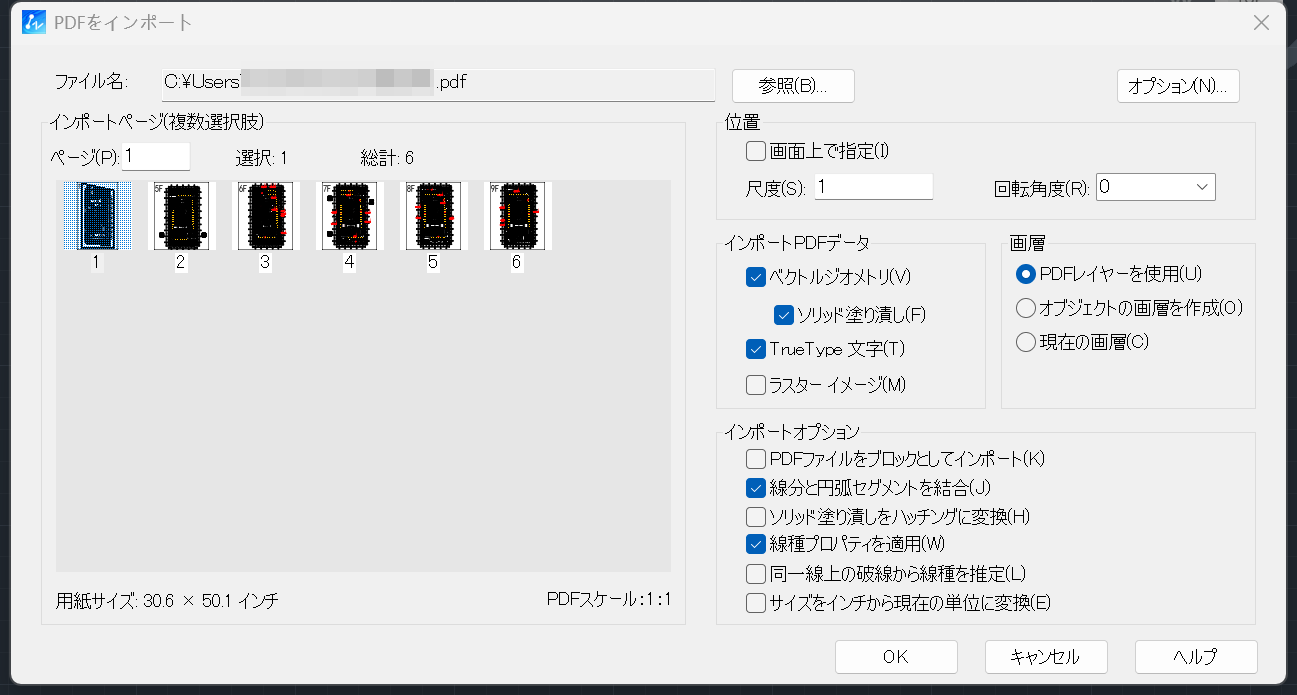Click the 選択: 1 selection count text
1297x695 pixels.
[261, 158]
